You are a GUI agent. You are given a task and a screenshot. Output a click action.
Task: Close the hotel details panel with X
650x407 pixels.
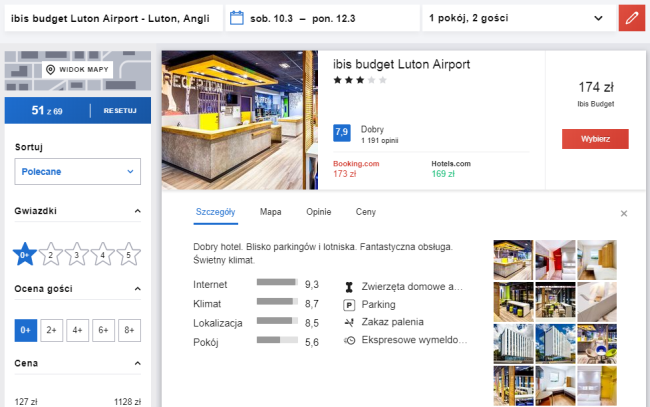pyautogui.click(x=623, y=213)
